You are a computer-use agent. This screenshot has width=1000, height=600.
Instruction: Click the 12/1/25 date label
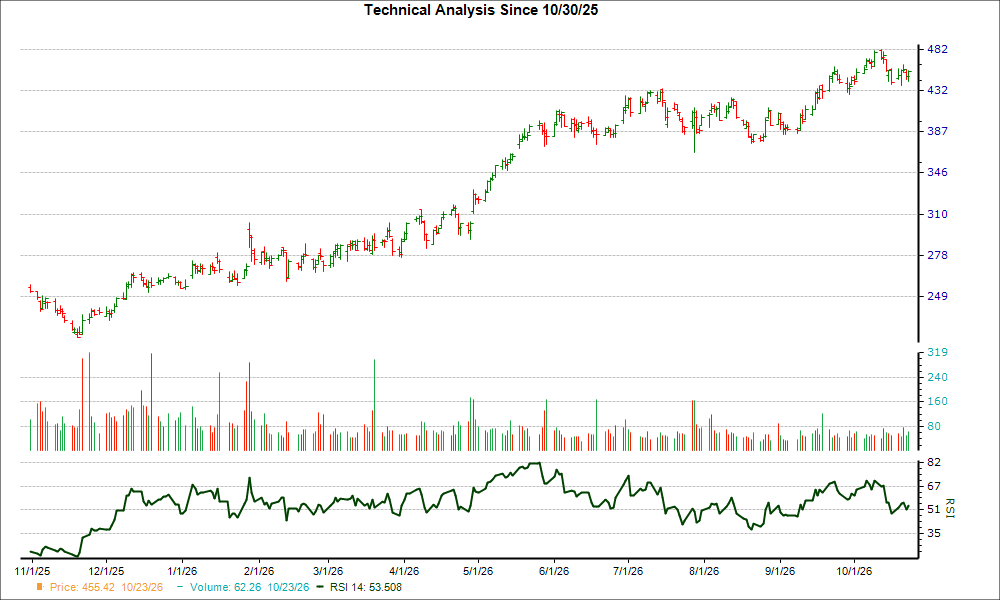(106, 571)
